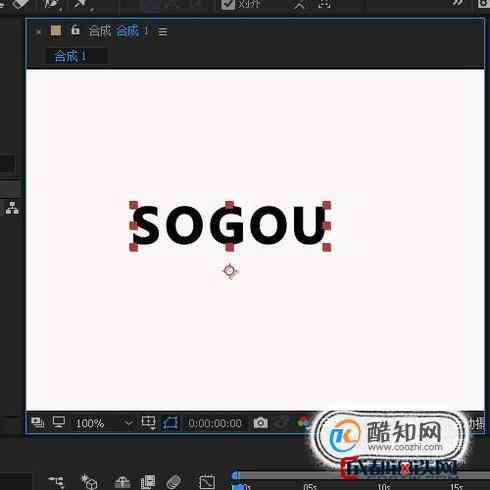Show the channel and color management icon
The width and height of the screenshot is (490, 490).
304,422
